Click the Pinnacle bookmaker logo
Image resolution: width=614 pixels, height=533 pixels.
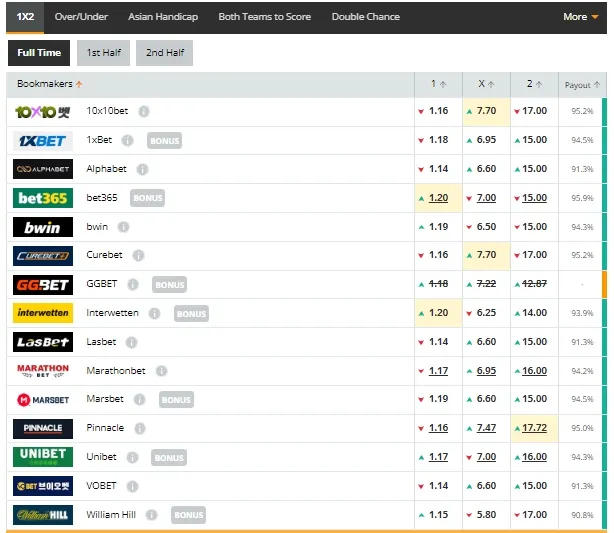[43, 428]
